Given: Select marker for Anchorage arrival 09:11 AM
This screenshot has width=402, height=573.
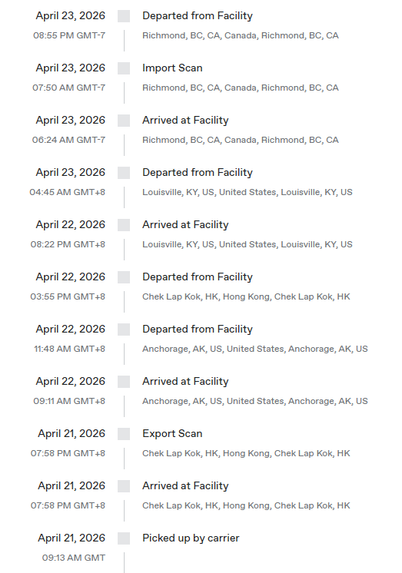Looking at the screenshot, I should pyautogui.click(x=124, y=382).
